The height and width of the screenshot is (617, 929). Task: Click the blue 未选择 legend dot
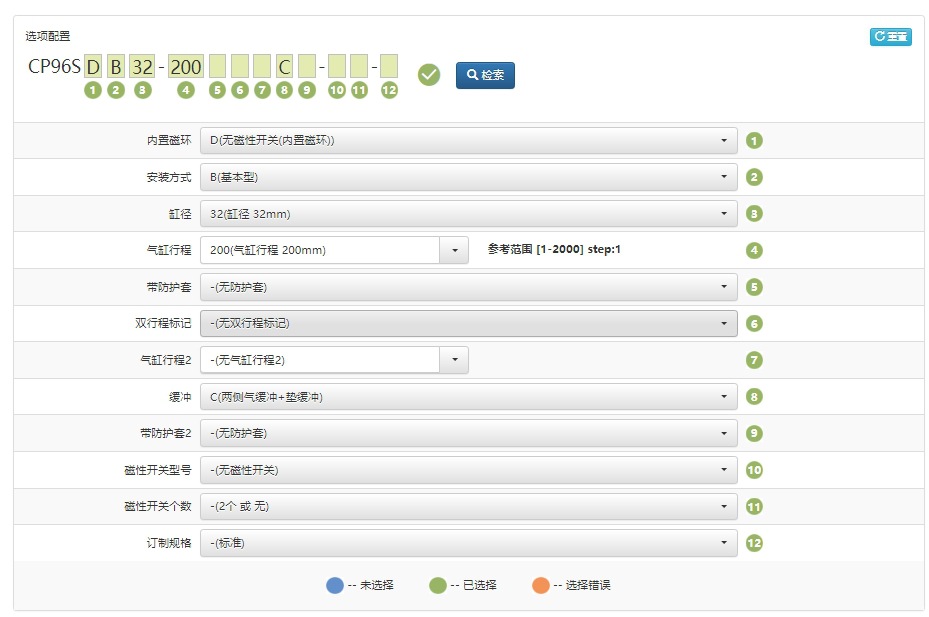(x=334, y=585)
